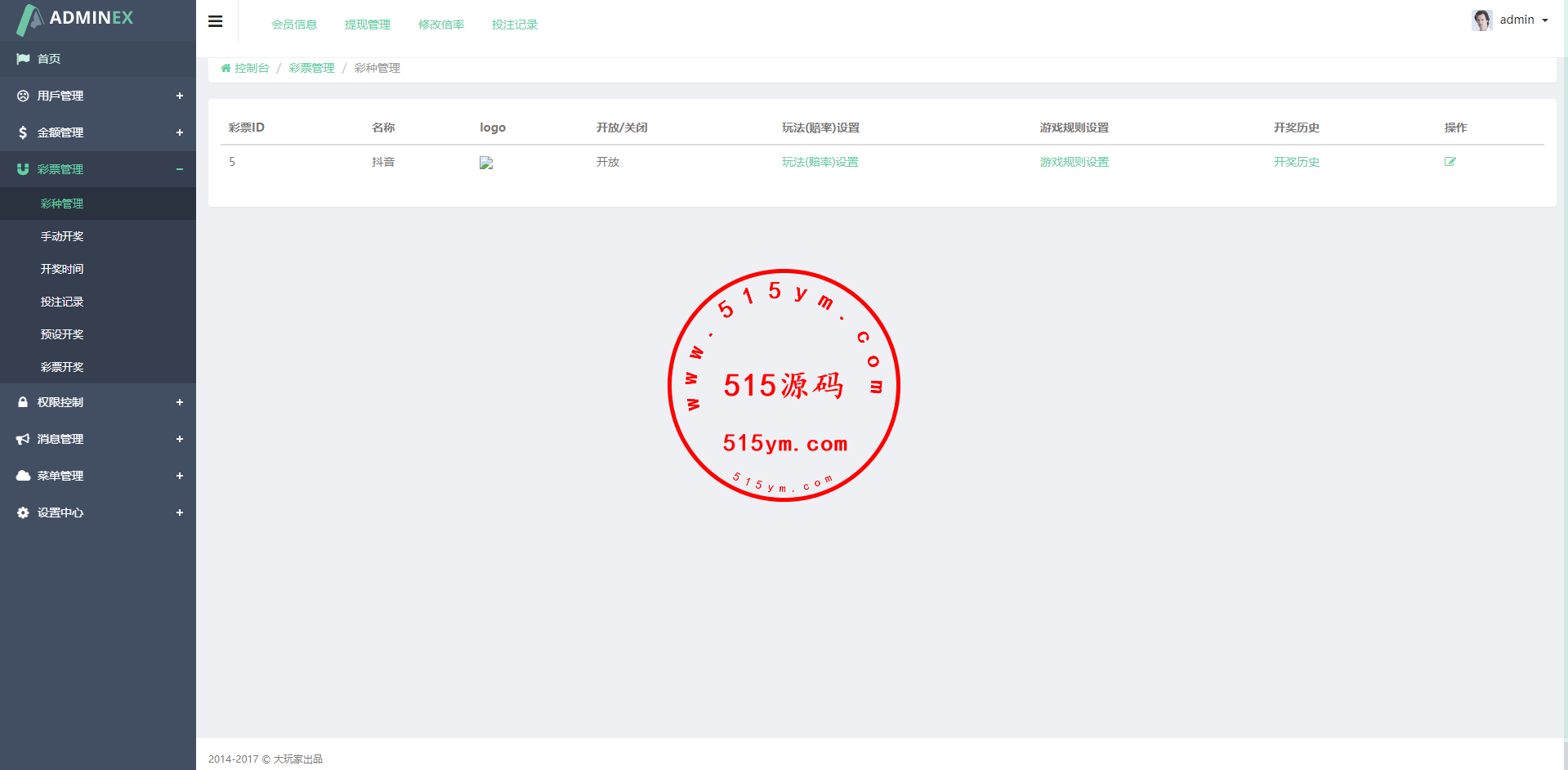This screenshot has height=770, width=1568.
Task: Open 提现管理 in top navigation
Action: coord(368,25)
